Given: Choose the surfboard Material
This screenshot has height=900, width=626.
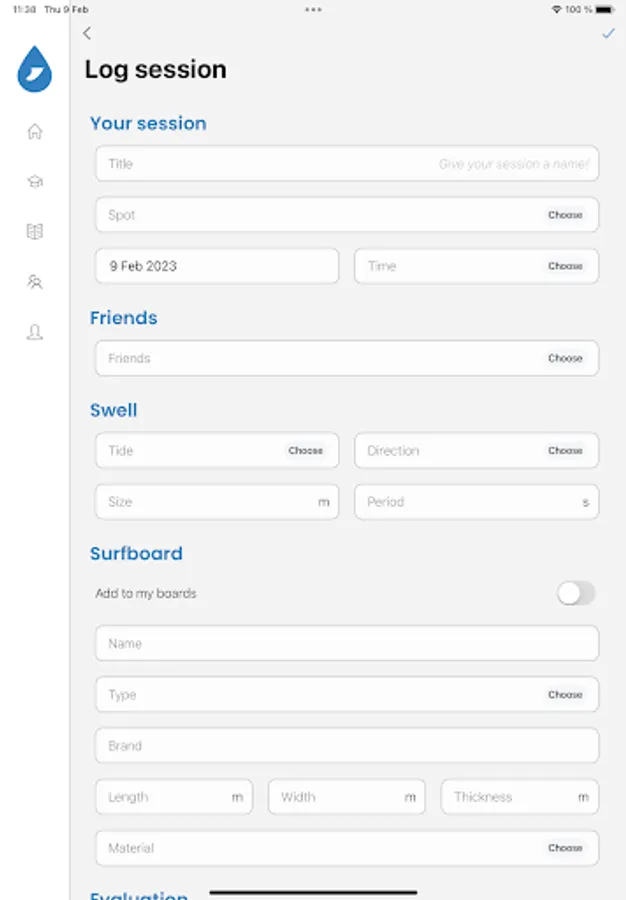Looking at the screenshot, I should (x=565, y=848).
